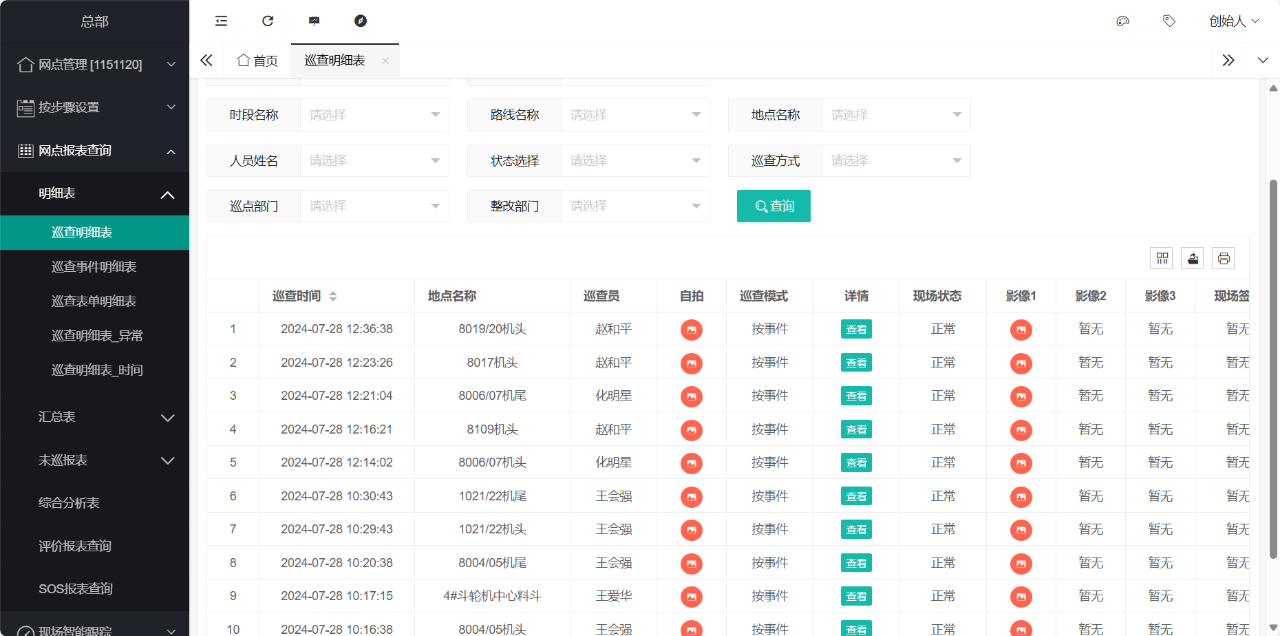This screenshot has height=636, width=1280.
Task: Click the export icon above the report table
Action: tap(1192, 257)
